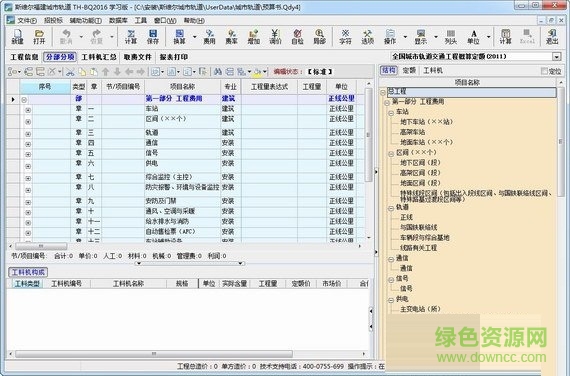Select the 工料机 tab in the right panel

[433, 71]
